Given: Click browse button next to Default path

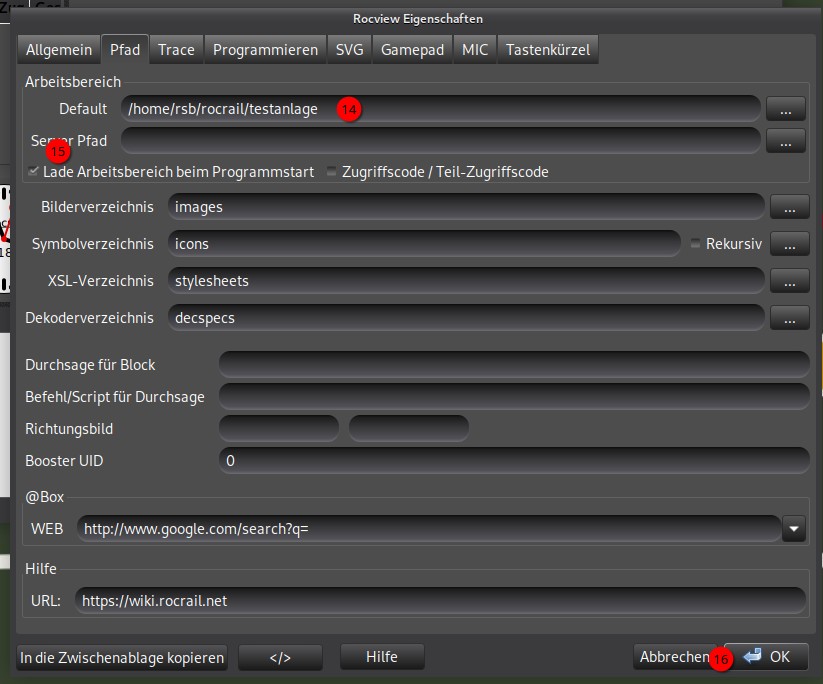Looking at the screenshot, I should (786, 109).
